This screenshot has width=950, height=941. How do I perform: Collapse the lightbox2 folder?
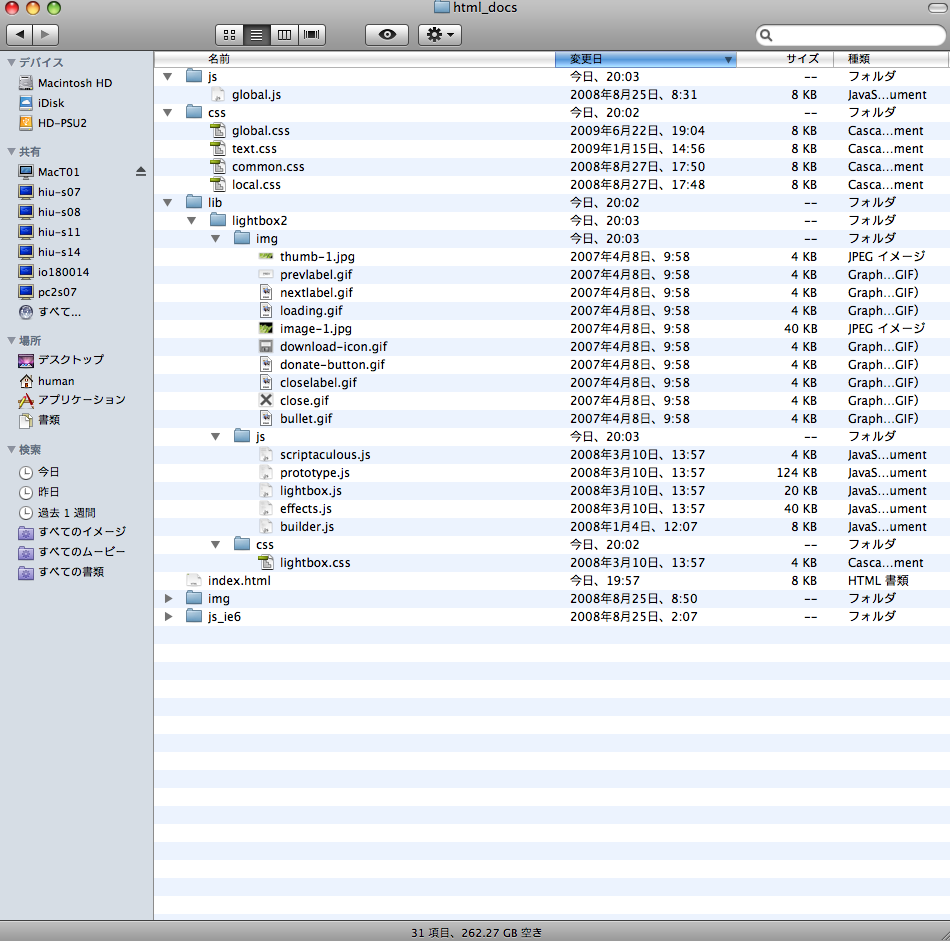point(191,221)
